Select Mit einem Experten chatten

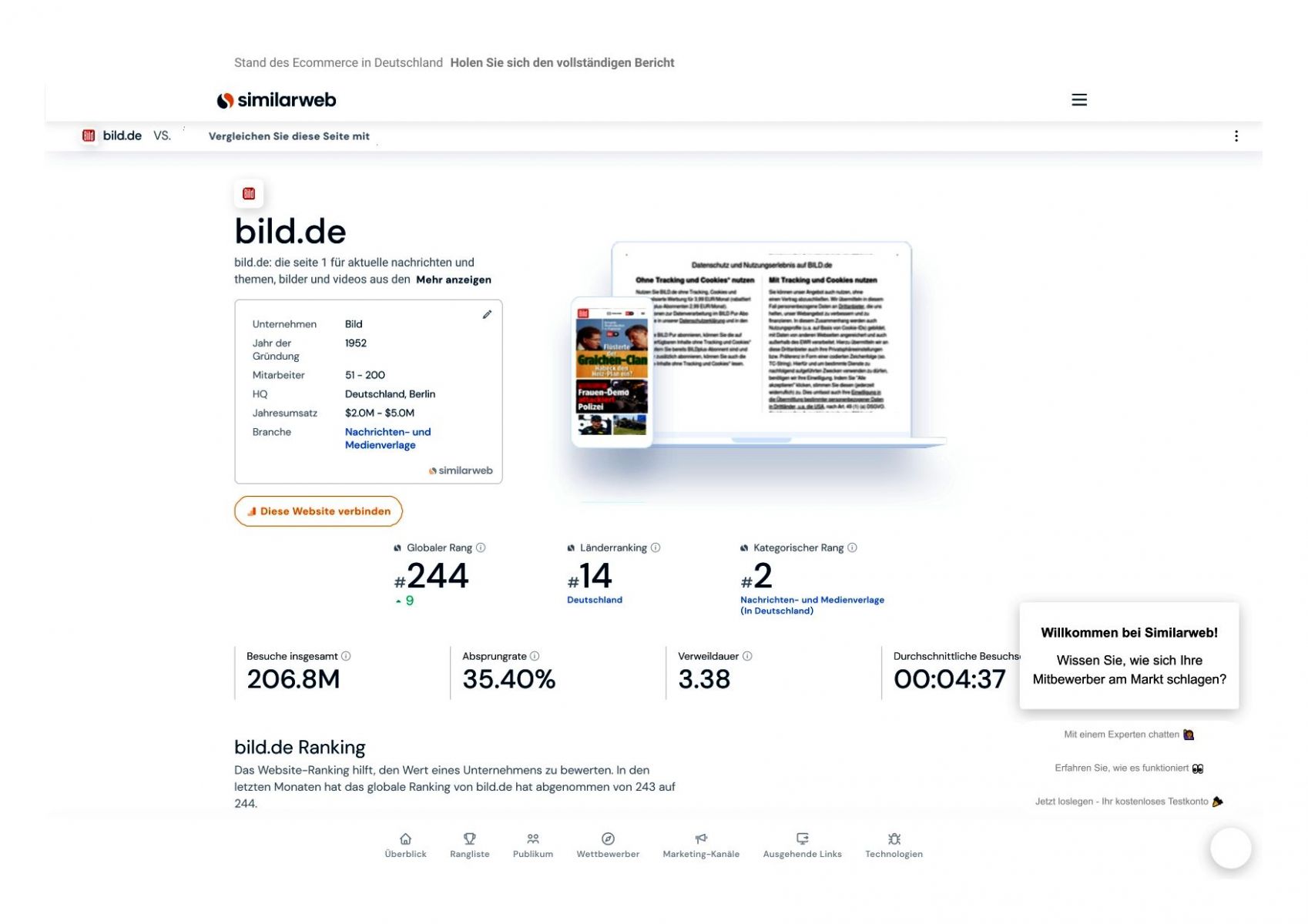(1129, 735)
